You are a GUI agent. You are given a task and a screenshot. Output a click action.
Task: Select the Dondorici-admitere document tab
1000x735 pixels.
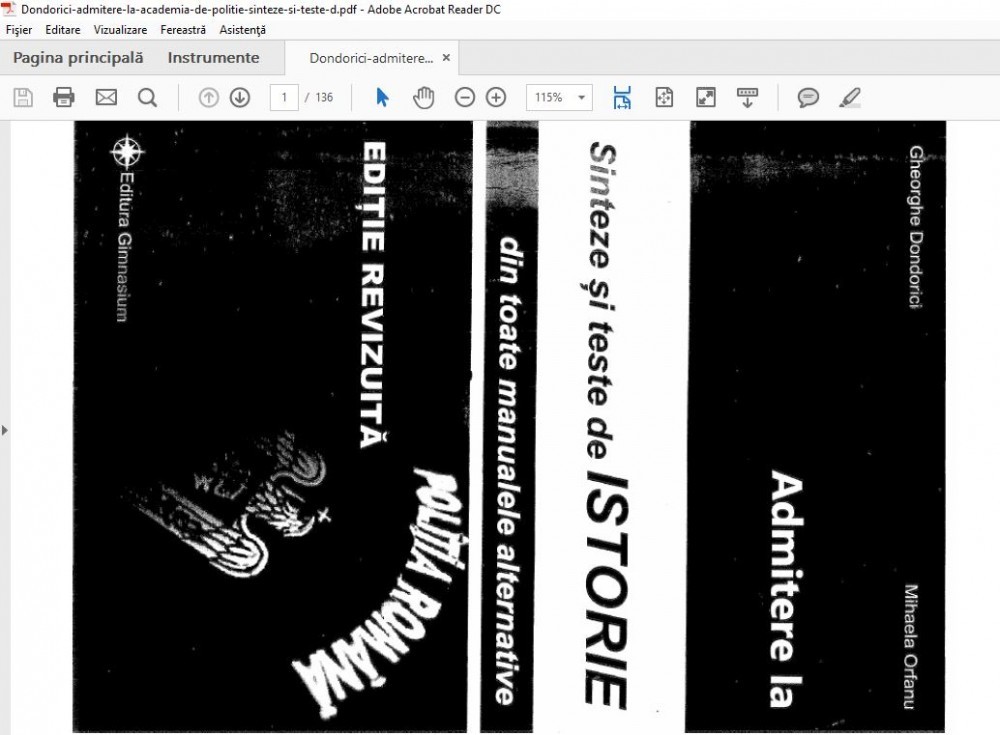click(x=371, y=58)
